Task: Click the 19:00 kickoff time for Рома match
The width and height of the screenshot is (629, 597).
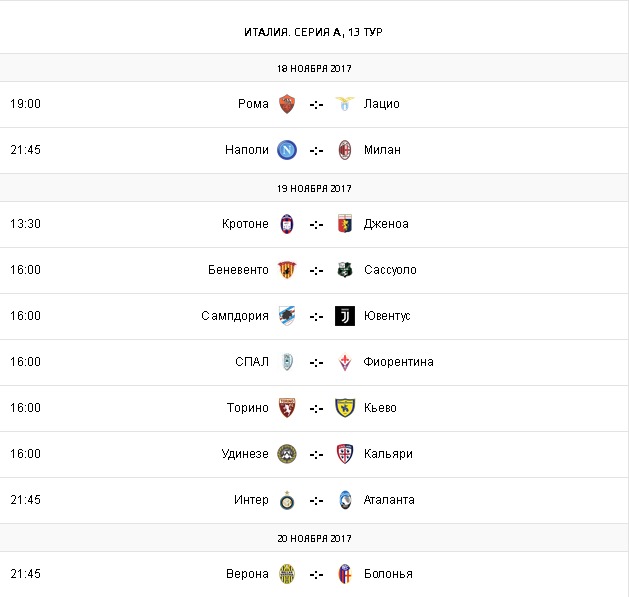Action: click(25, 104)
